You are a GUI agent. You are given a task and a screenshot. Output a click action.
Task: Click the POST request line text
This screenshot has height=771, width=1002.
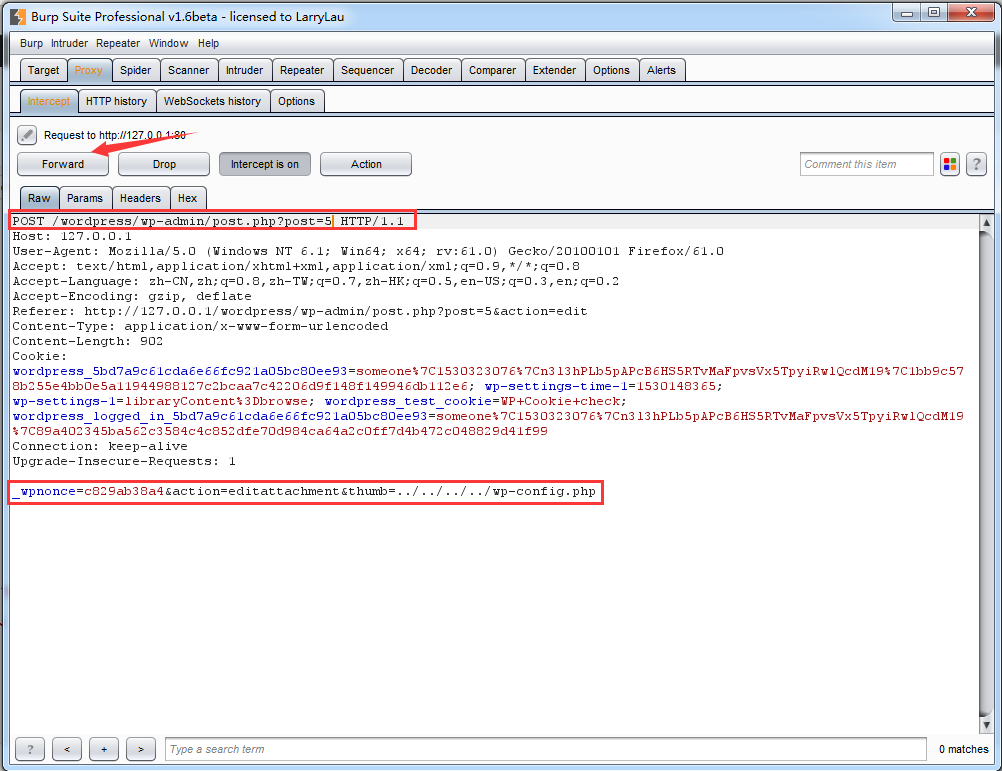coord(208,221)
